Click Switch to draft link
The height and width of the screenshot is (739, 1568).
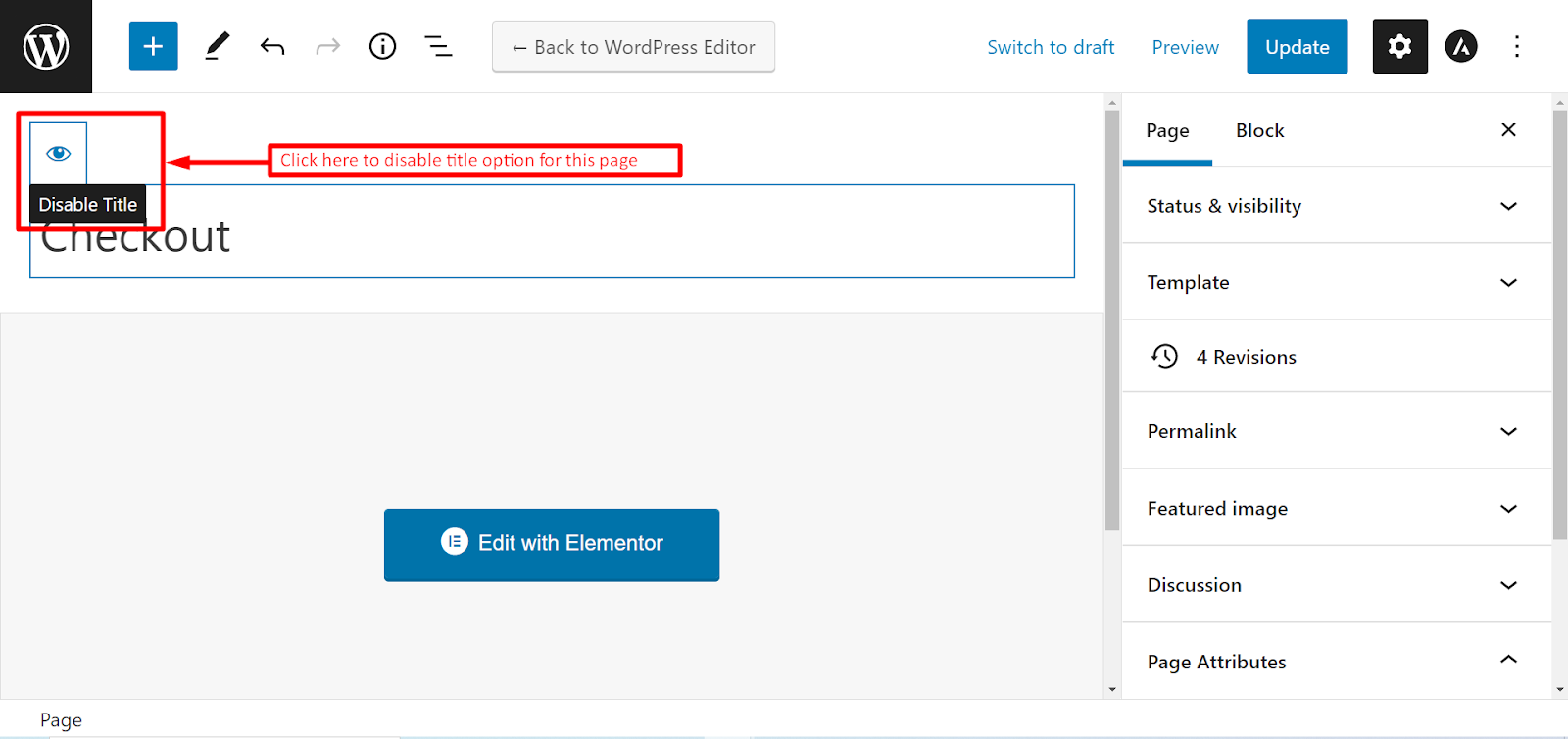point(1051,47)
